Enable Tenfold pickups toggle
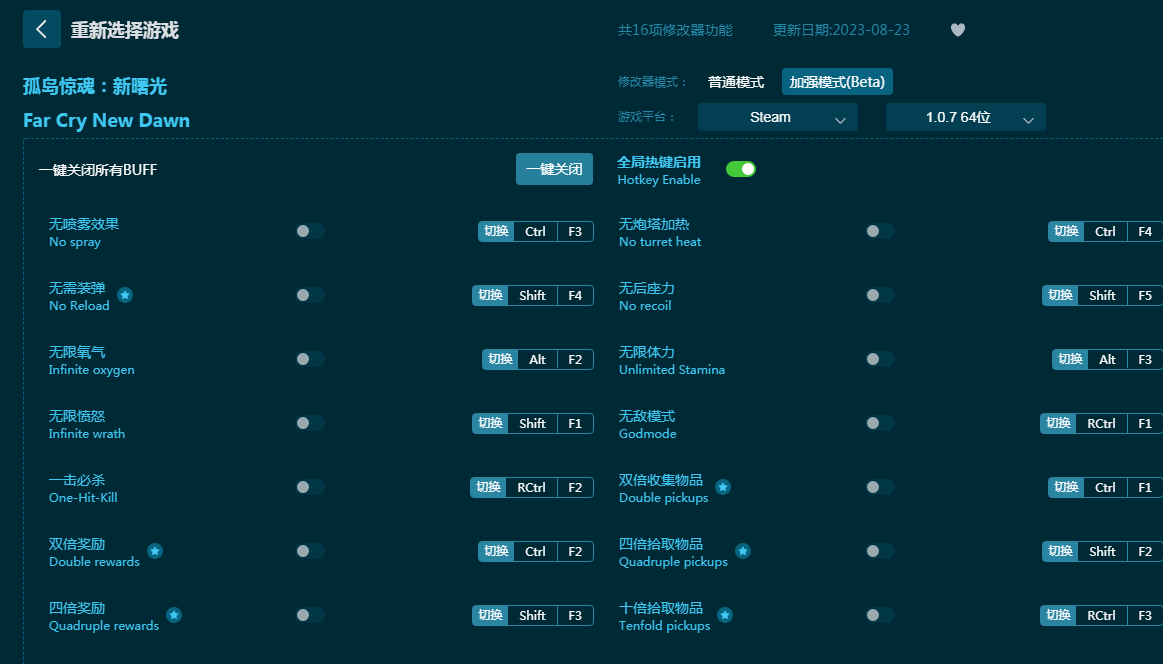This screenshot has height=664, width=1163. [x=880, y=615]
